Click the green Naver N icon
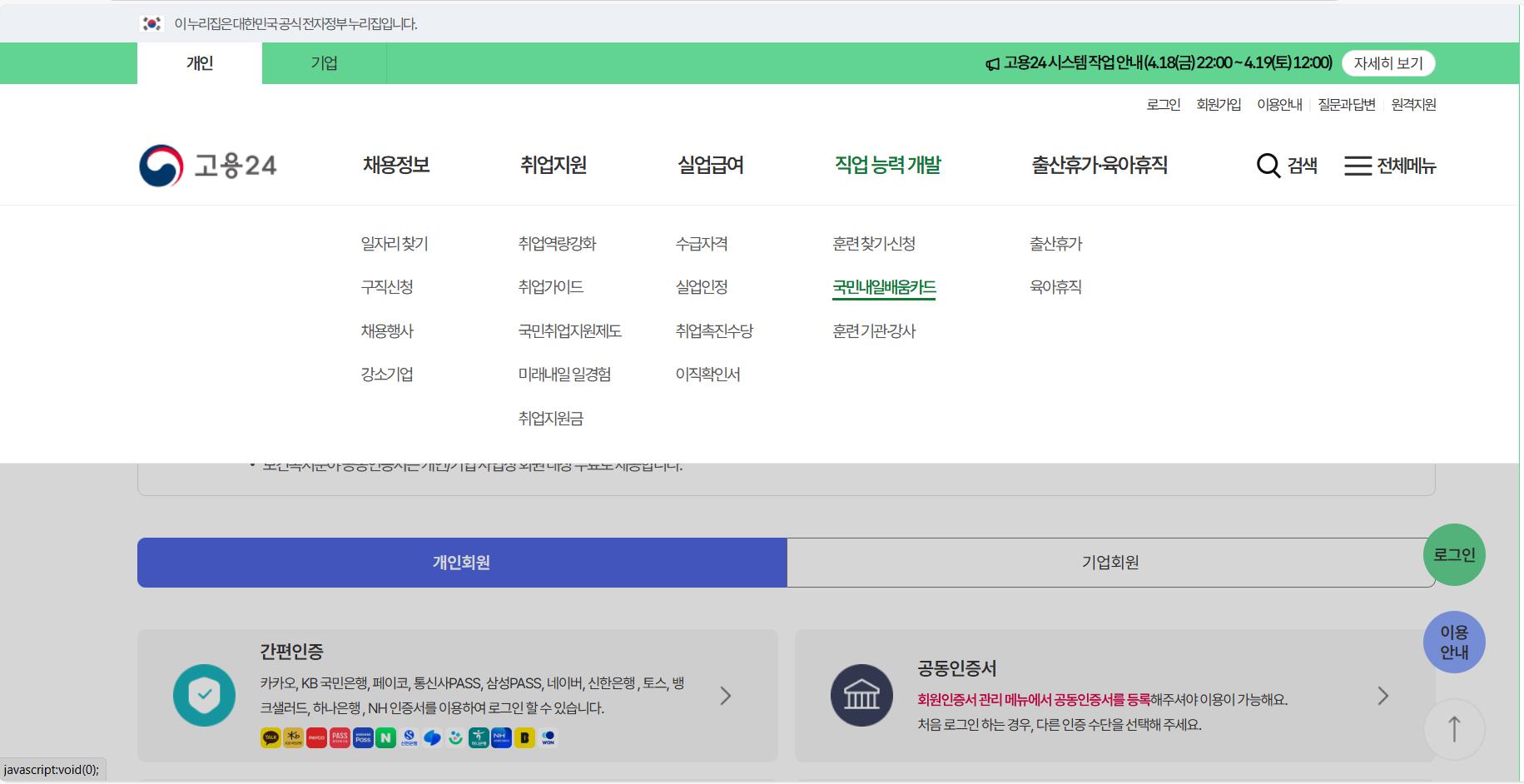 point(385,737)
